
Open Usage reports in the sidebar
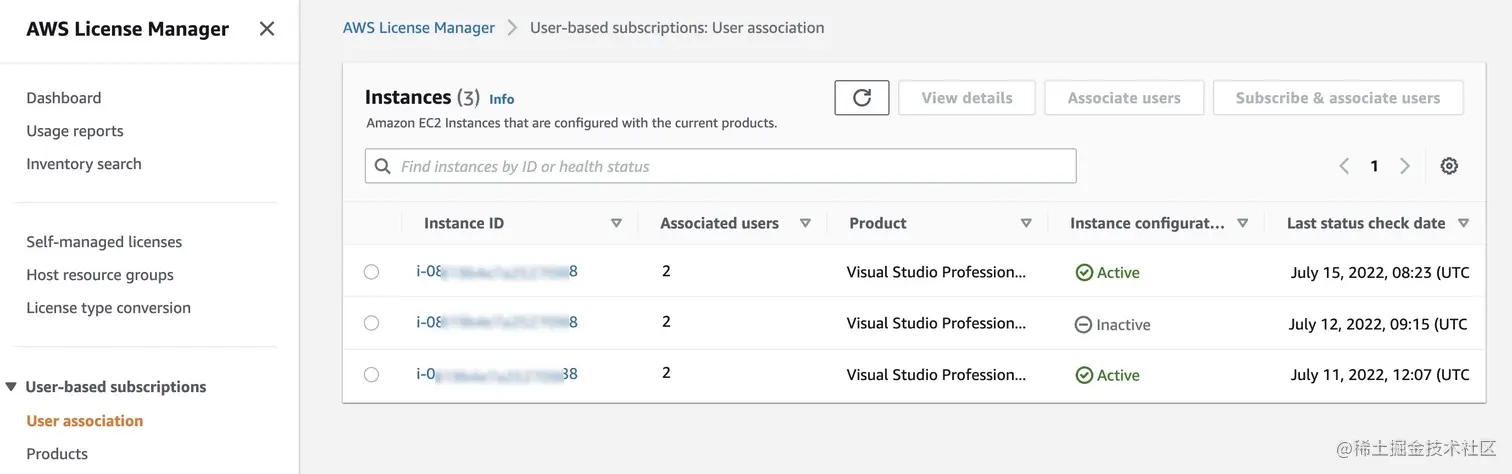[75, 131]
